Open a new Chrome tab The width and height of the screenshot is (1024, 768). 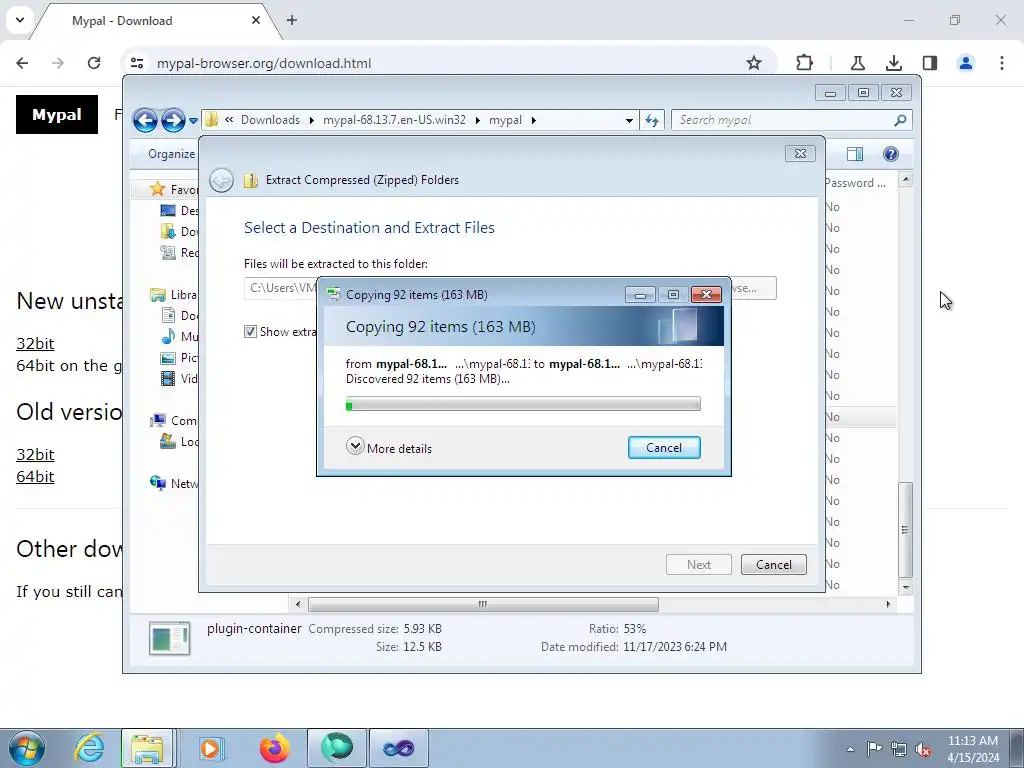tap(292, 20)
